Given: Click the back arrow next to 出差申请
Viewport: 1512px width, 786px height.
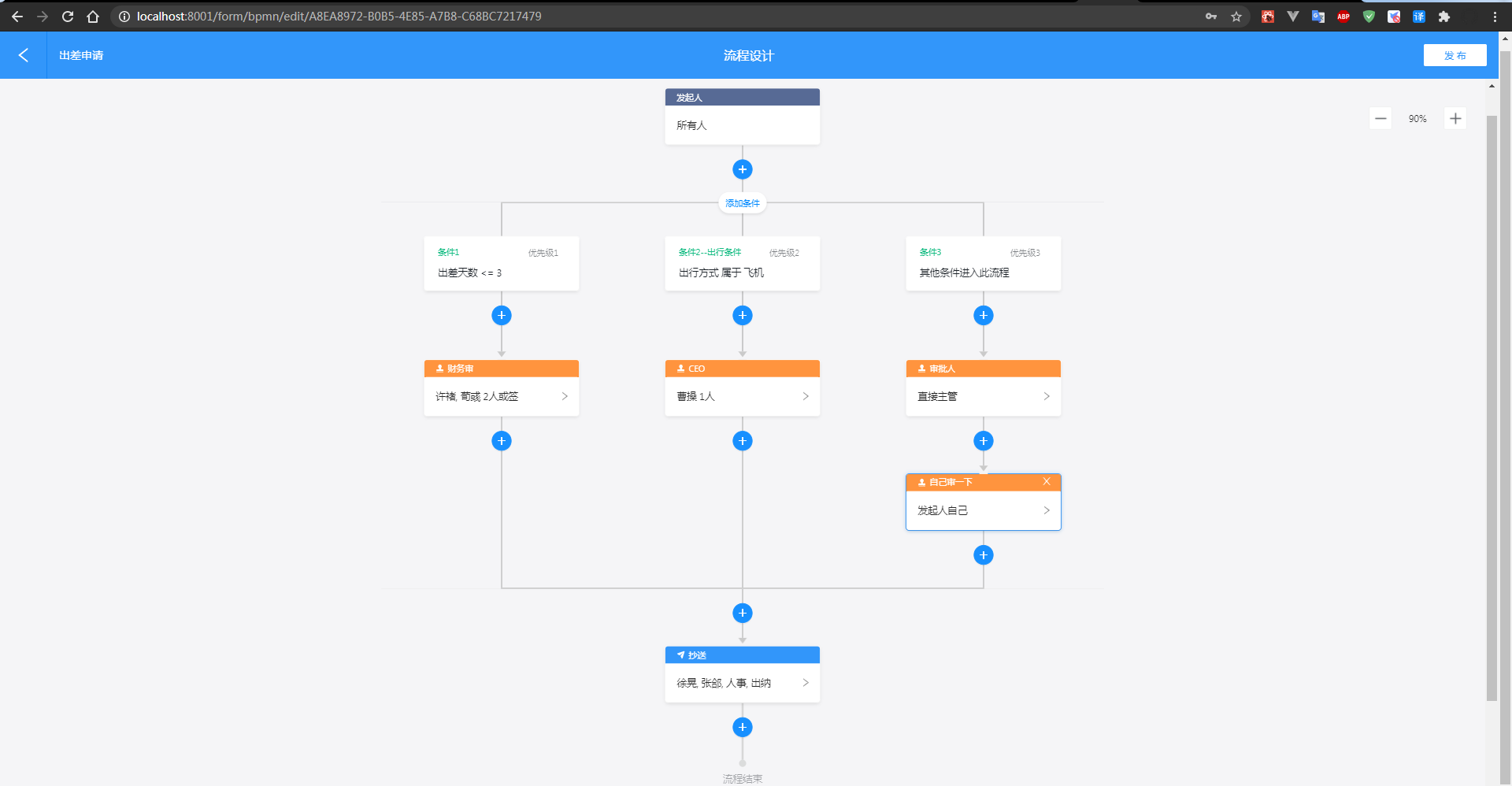Looking at the screenshot, I should point(23,55).
